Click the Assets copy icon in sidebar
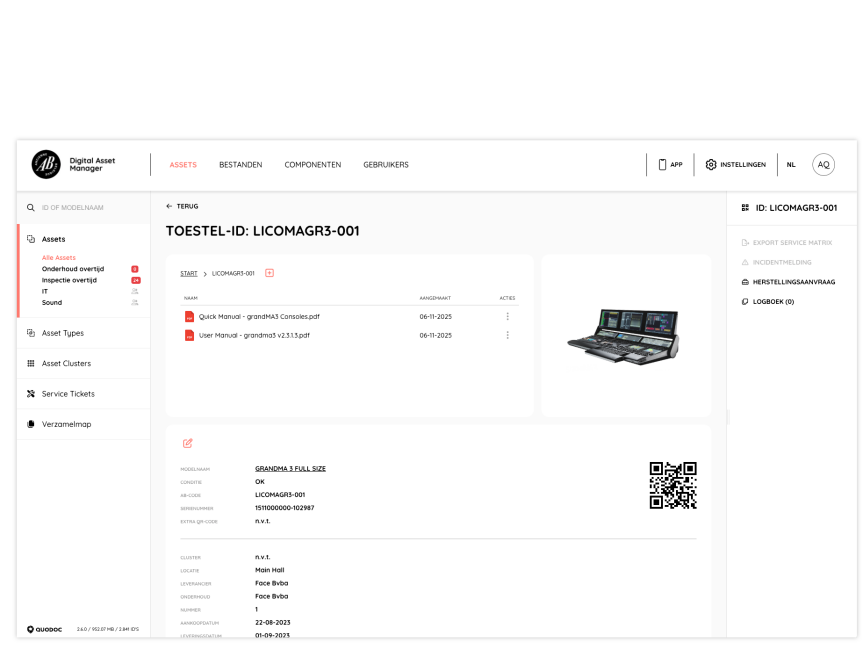This screenshot has width=863, height=664. pos(31,239)
